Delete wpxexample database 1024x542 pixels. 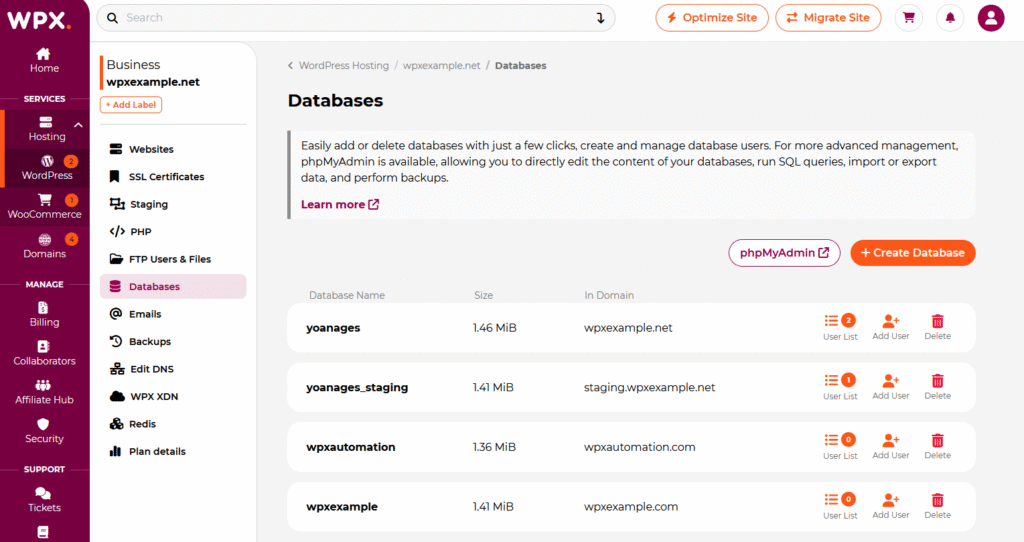937,506
